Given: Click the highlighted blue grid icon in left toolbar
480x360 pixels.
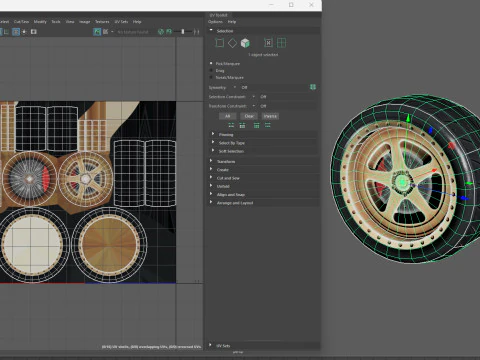Looking at the screenshot, I should (x=16, y=32).
